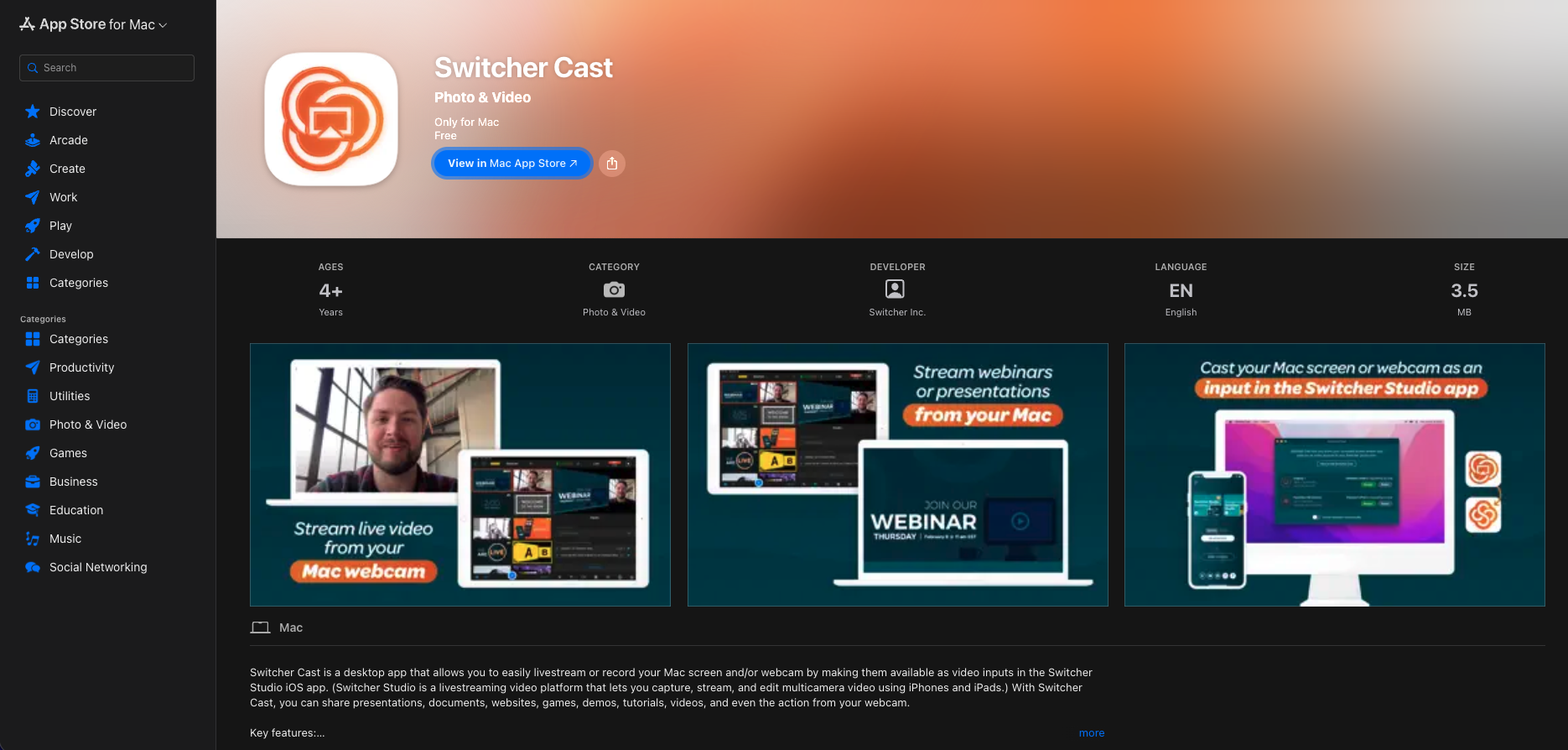
Task: Click the Photo & Video camera sidebar icon
Action: click(x=33, y=424)
